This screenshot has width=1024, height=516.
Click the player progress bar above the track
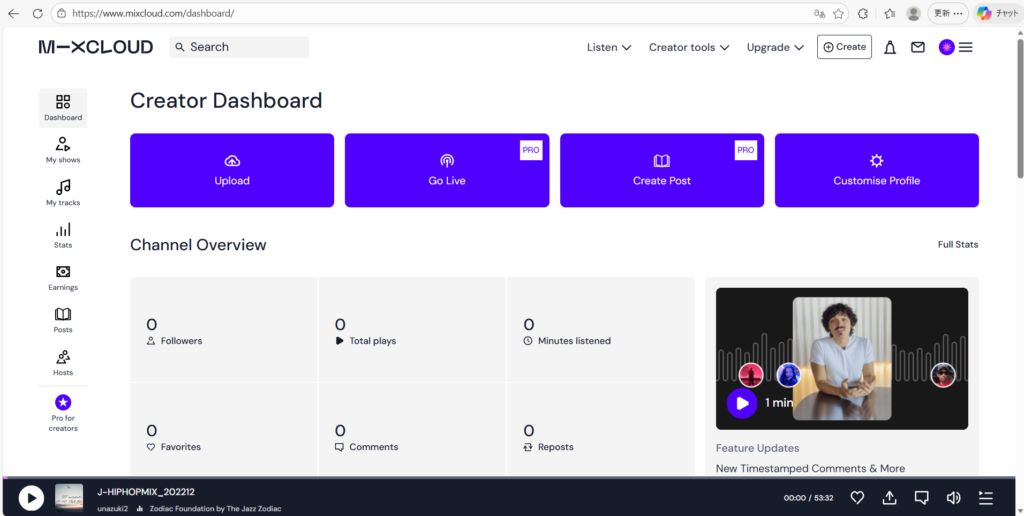tap(500, 478)
